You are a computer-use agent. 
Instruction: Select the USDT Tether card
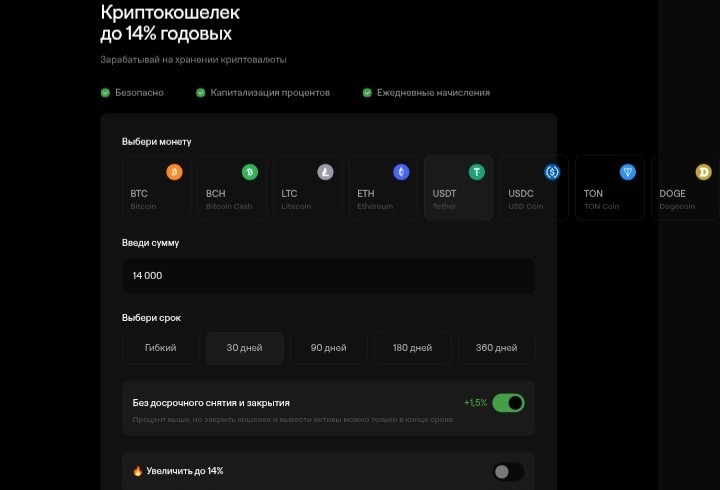click(x=459, y=188)
